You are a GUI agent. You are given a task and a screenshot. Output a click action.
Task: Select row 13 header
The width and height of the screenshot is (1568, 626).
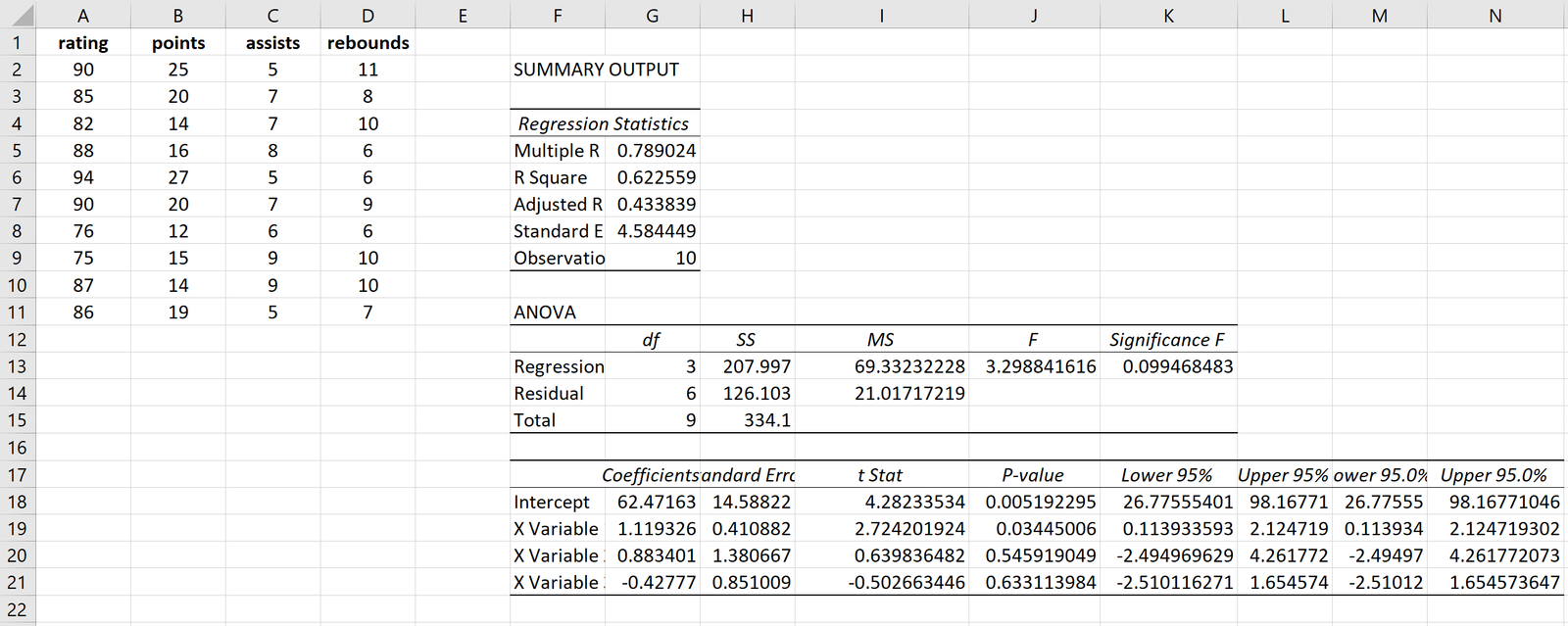18,366
